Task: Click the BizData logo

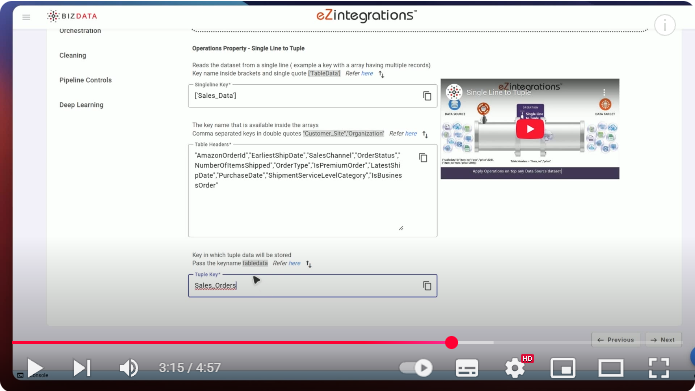Action: [72, 16]
